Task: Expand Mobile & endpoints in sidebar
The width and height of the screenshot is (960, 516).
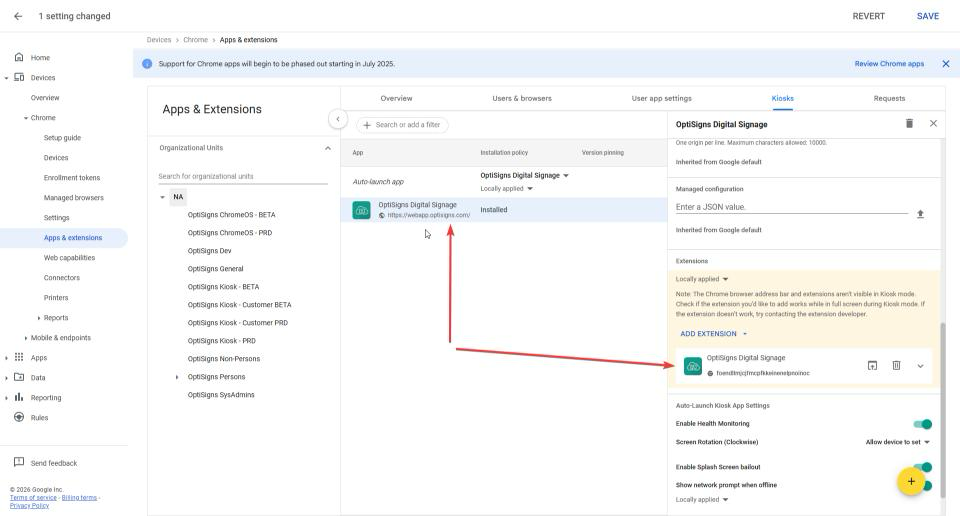Action: [26, 338]
